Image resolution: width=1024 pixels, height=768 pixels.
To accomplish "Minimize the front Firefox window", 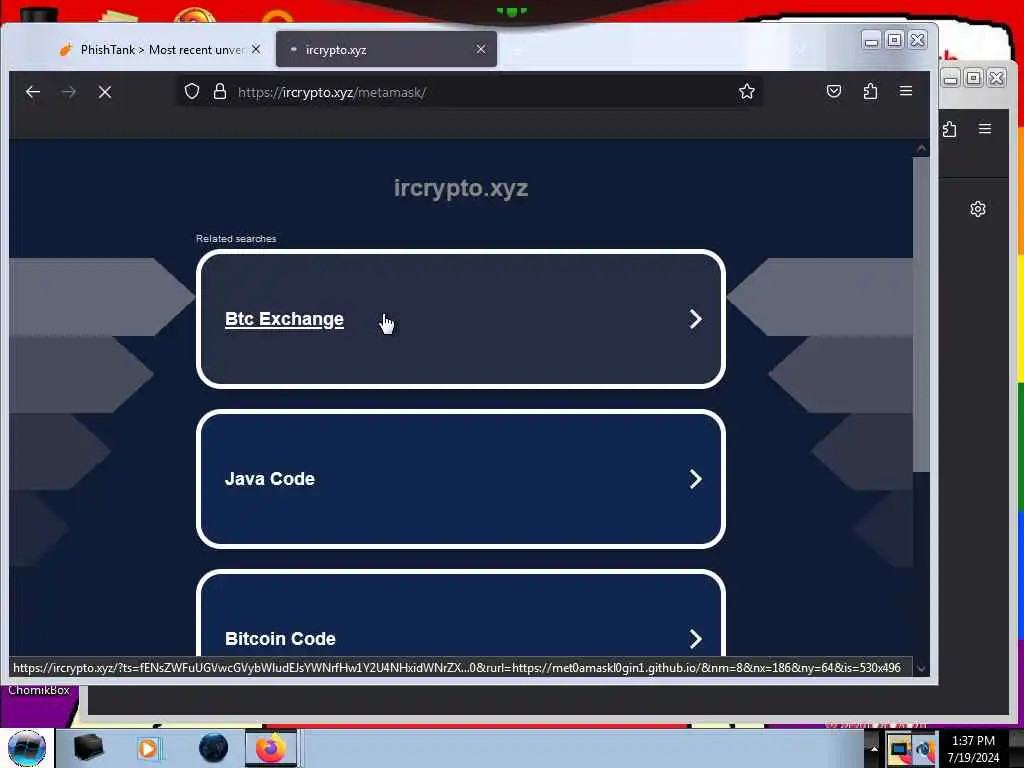I will (871, 40).
